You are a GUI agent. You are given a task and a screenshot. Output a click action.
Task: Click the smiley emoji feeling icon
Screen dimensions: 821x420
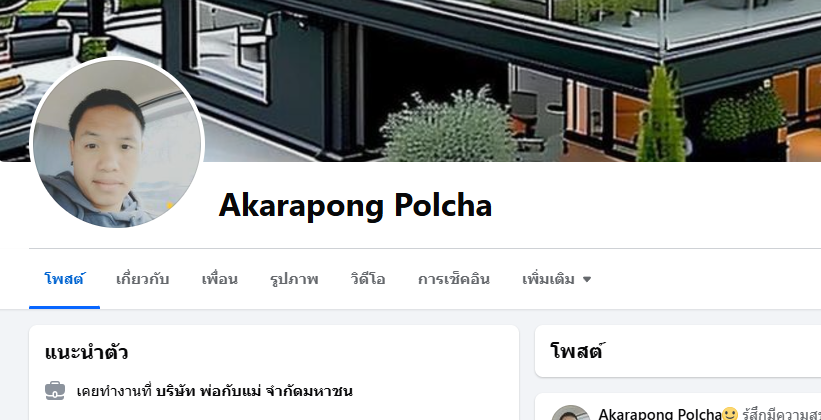click(x=730, y=414)
